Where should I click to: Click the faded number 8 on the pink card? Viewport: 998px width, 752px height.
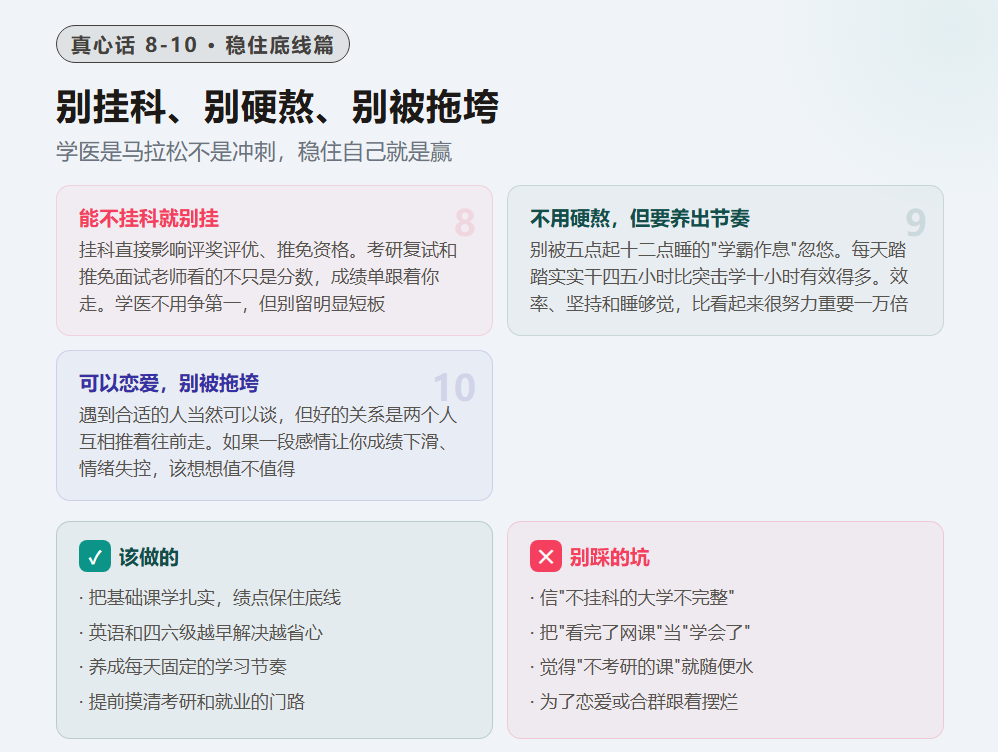point(465,222)
